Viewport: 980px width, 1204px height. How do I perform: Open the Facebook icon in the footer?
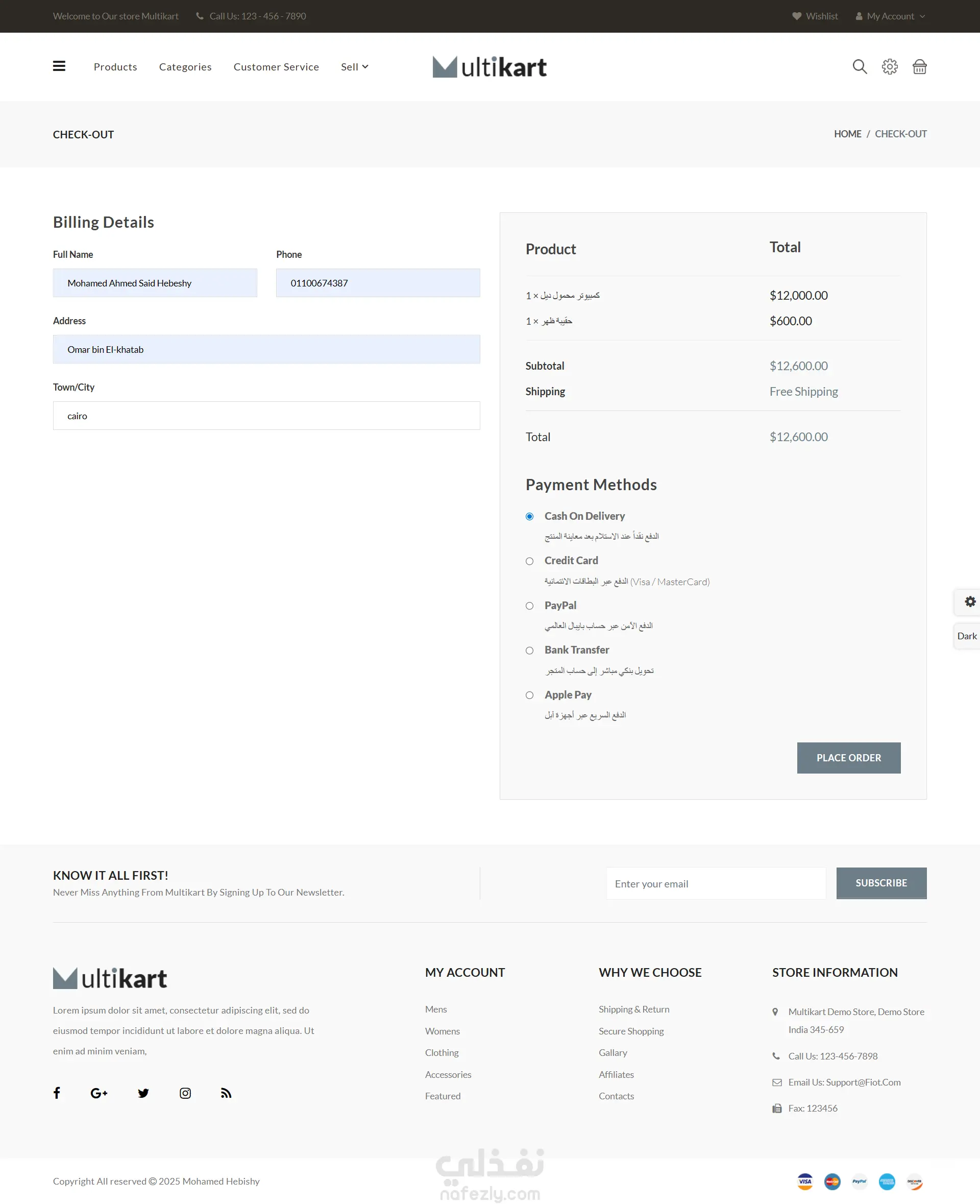pos(57,1093)
